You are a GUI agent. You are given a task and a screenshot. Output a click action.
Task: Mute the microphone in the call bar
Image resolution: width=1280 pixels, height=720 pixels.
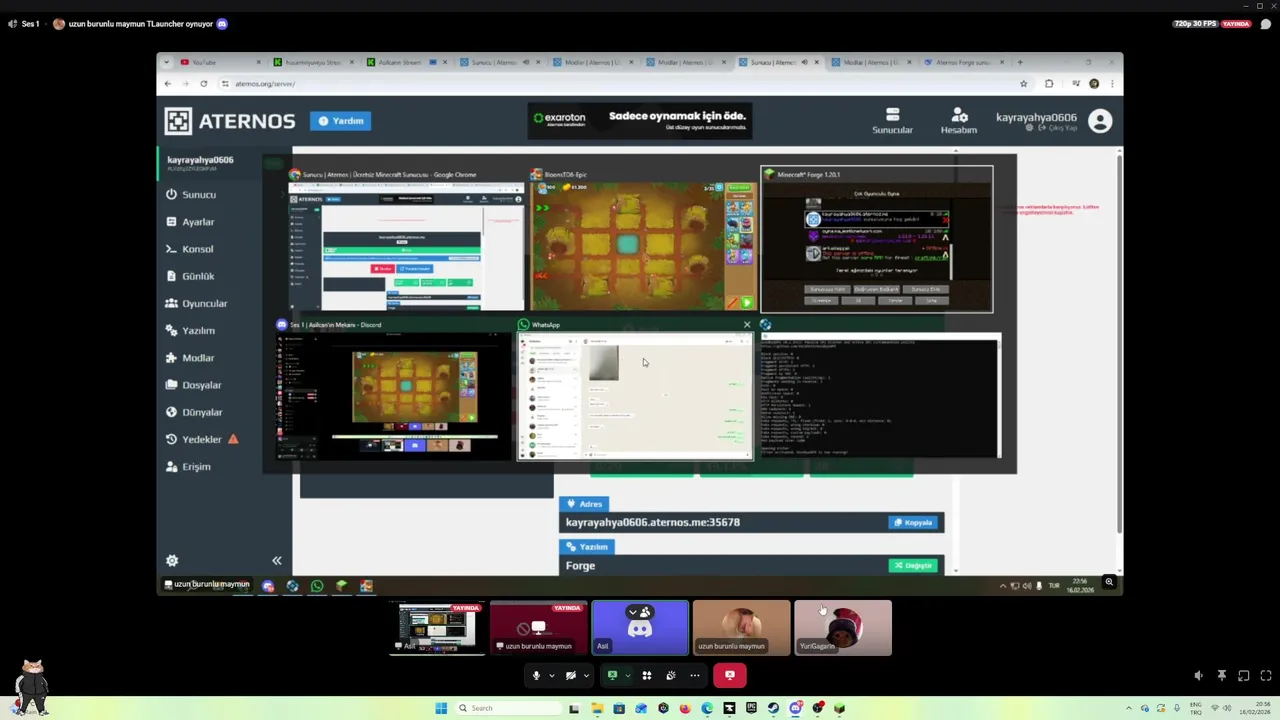(536, 675)
